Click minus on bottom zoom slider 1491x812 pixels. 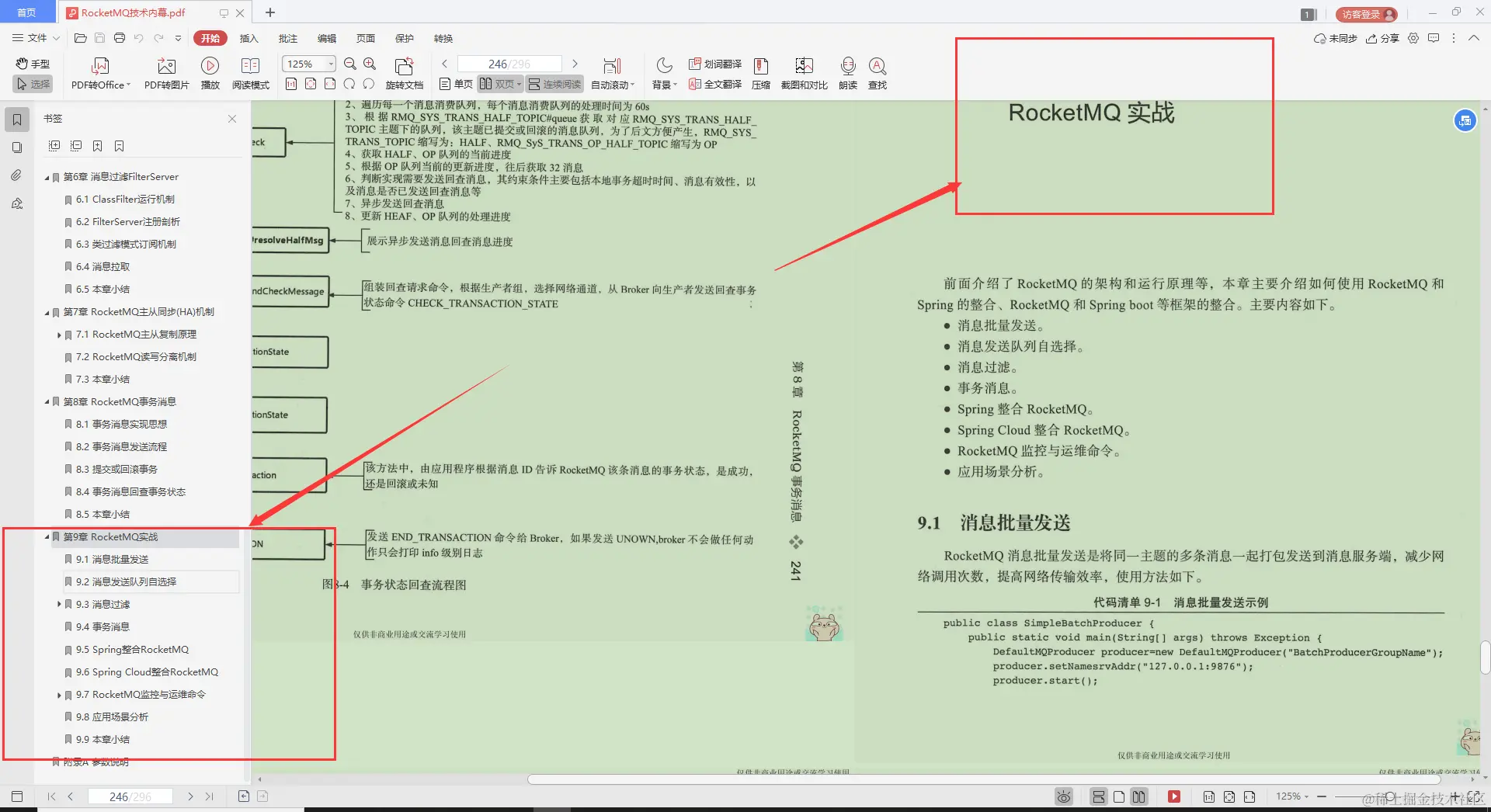point(1322,796)
